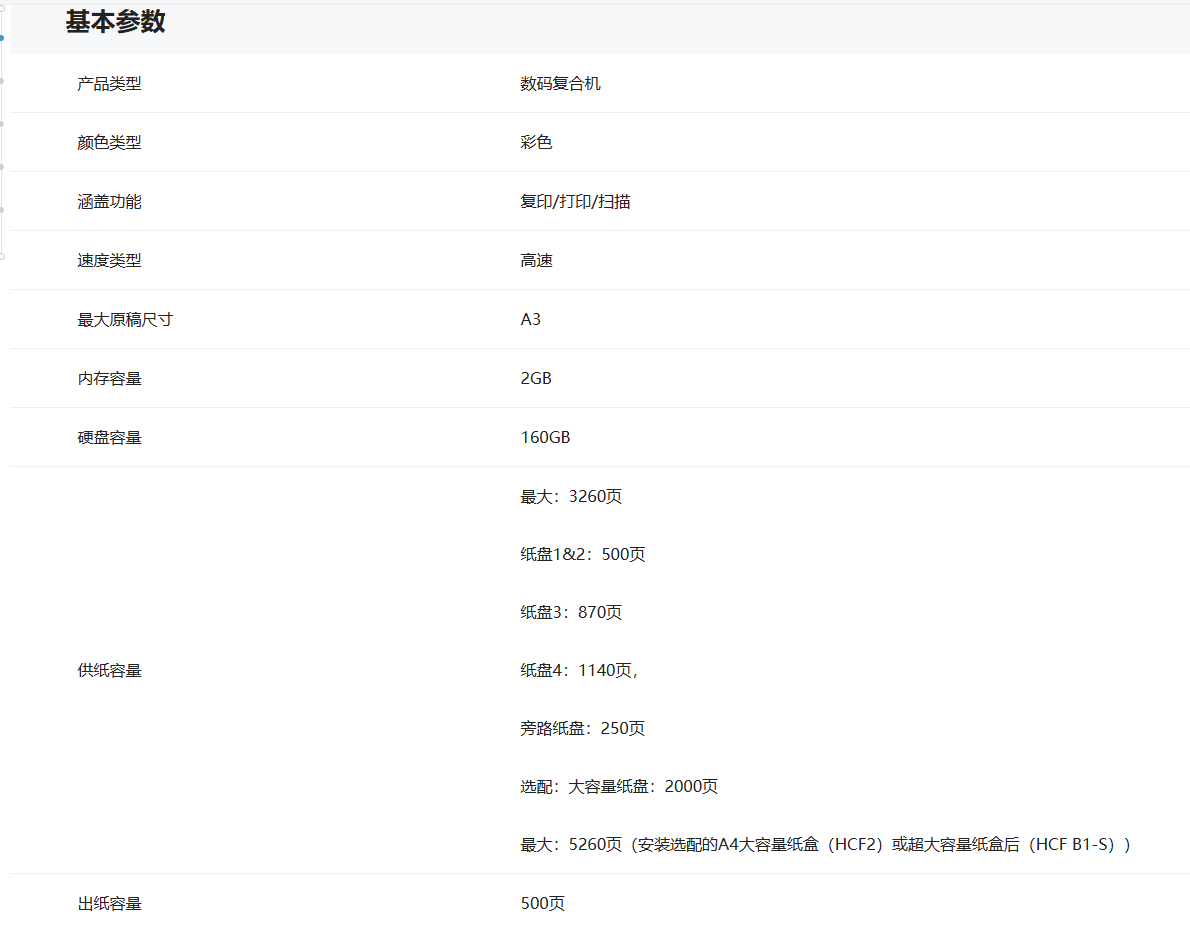The image size is (1190, 930).
Task: Click the second gray navigation dot beside 颜色类型
Action: coord(2,124)
